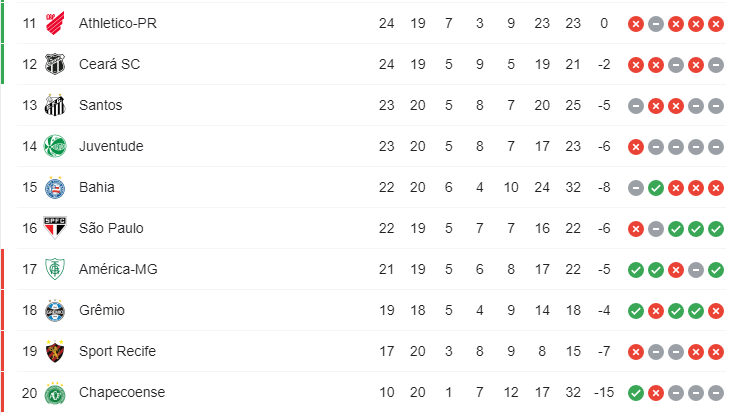Click the Chapecoense club crest
The width and height of the screenshot is (737, 415).
(55, 393)
